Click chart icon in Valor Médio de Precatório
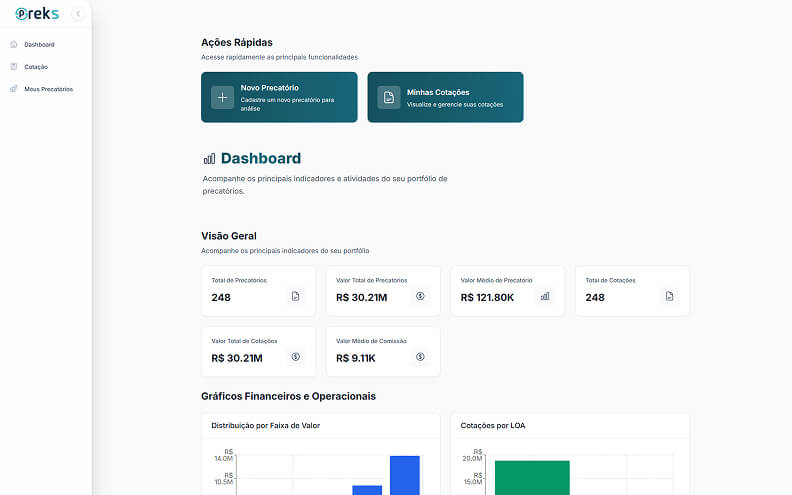 click(545, 296)
